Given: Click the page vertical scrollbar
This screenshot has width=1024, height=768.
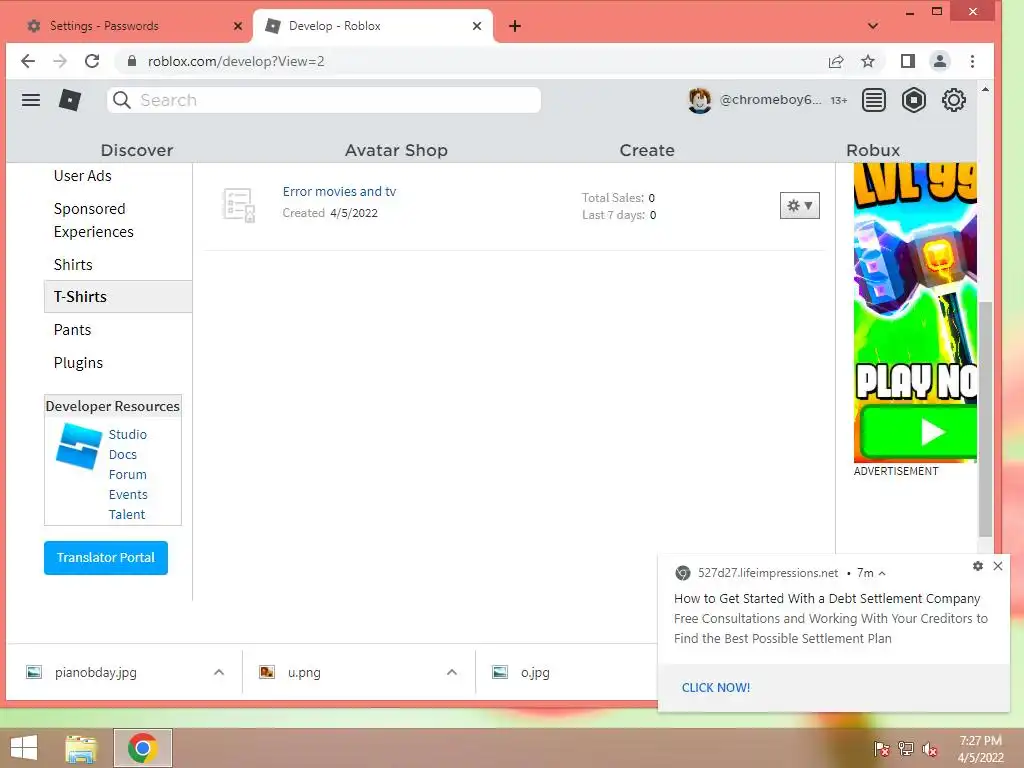Looking at the screenshot, I should (x=985, y=418).
